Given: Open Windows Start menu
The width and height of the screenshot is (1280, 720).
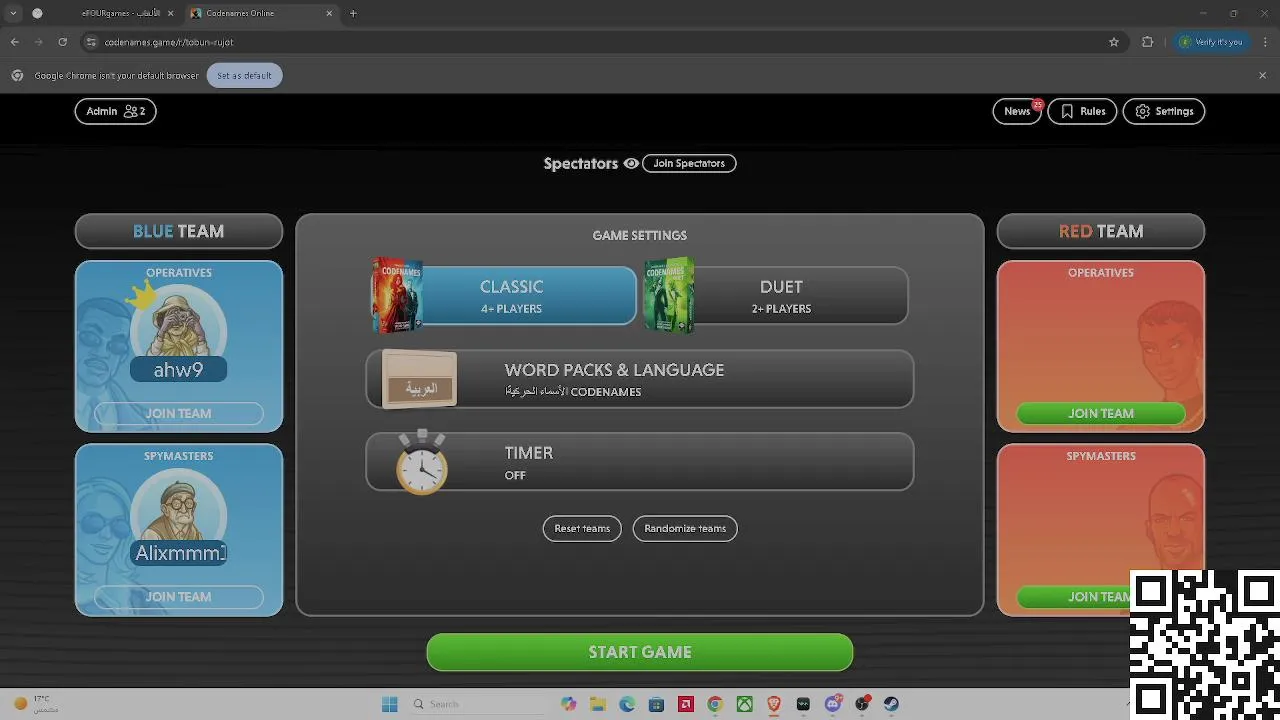Looking at the screenshot, I should pos(390,704).
